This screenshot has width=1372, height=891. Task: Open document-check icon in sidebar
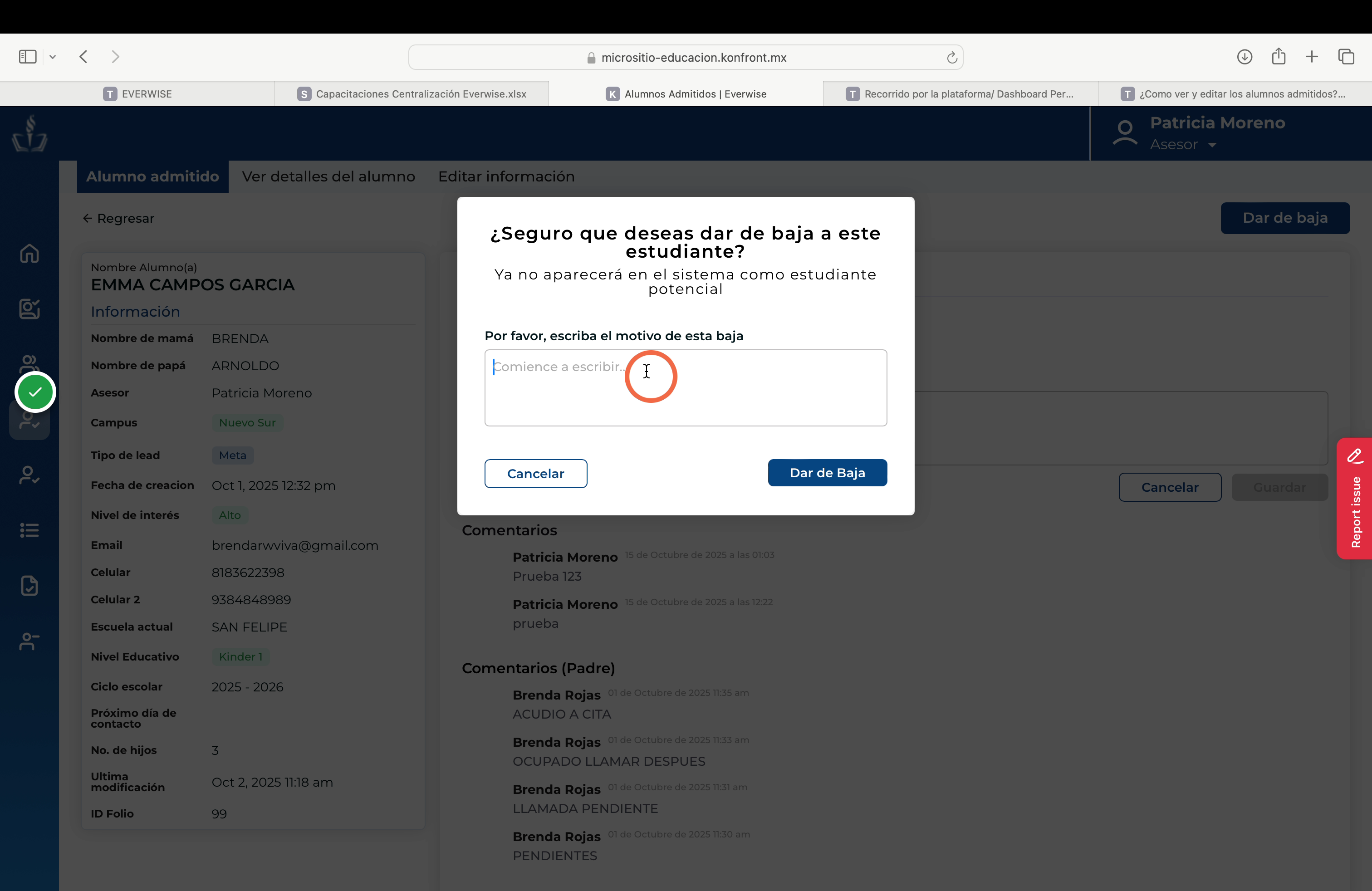pos(29,586)
